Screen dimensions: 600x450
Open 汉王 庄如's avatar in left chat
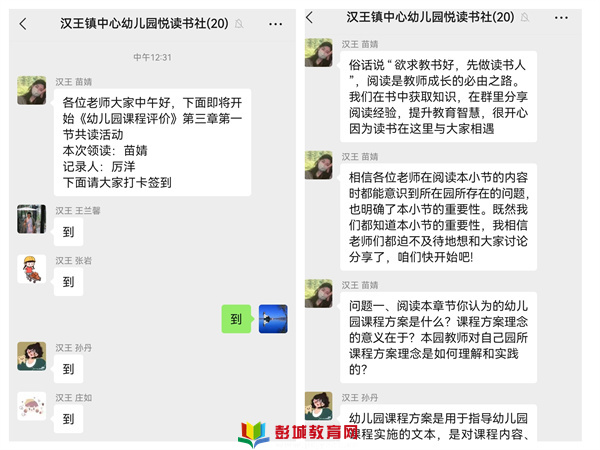32,406
